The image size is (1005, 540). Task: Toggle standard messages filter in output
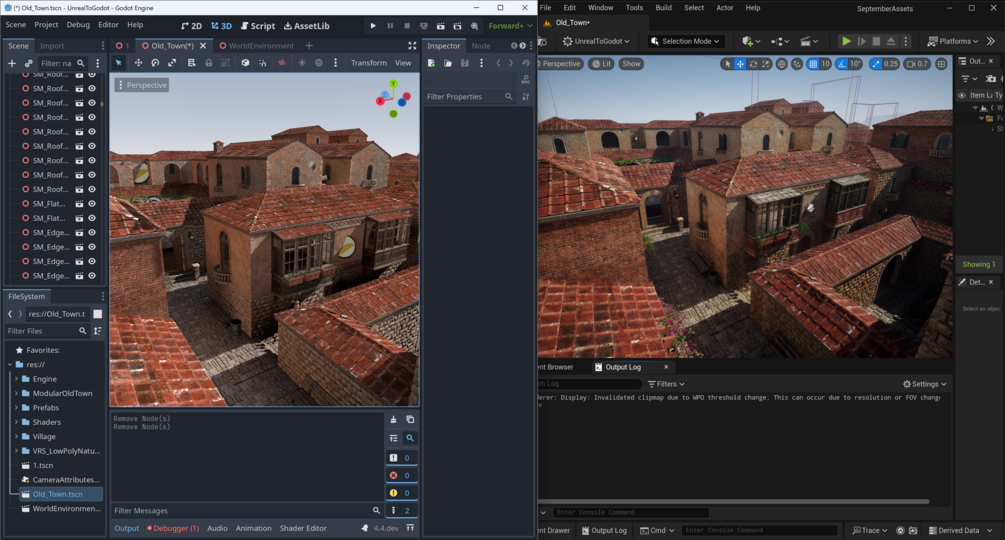click(x=401, y=457)
